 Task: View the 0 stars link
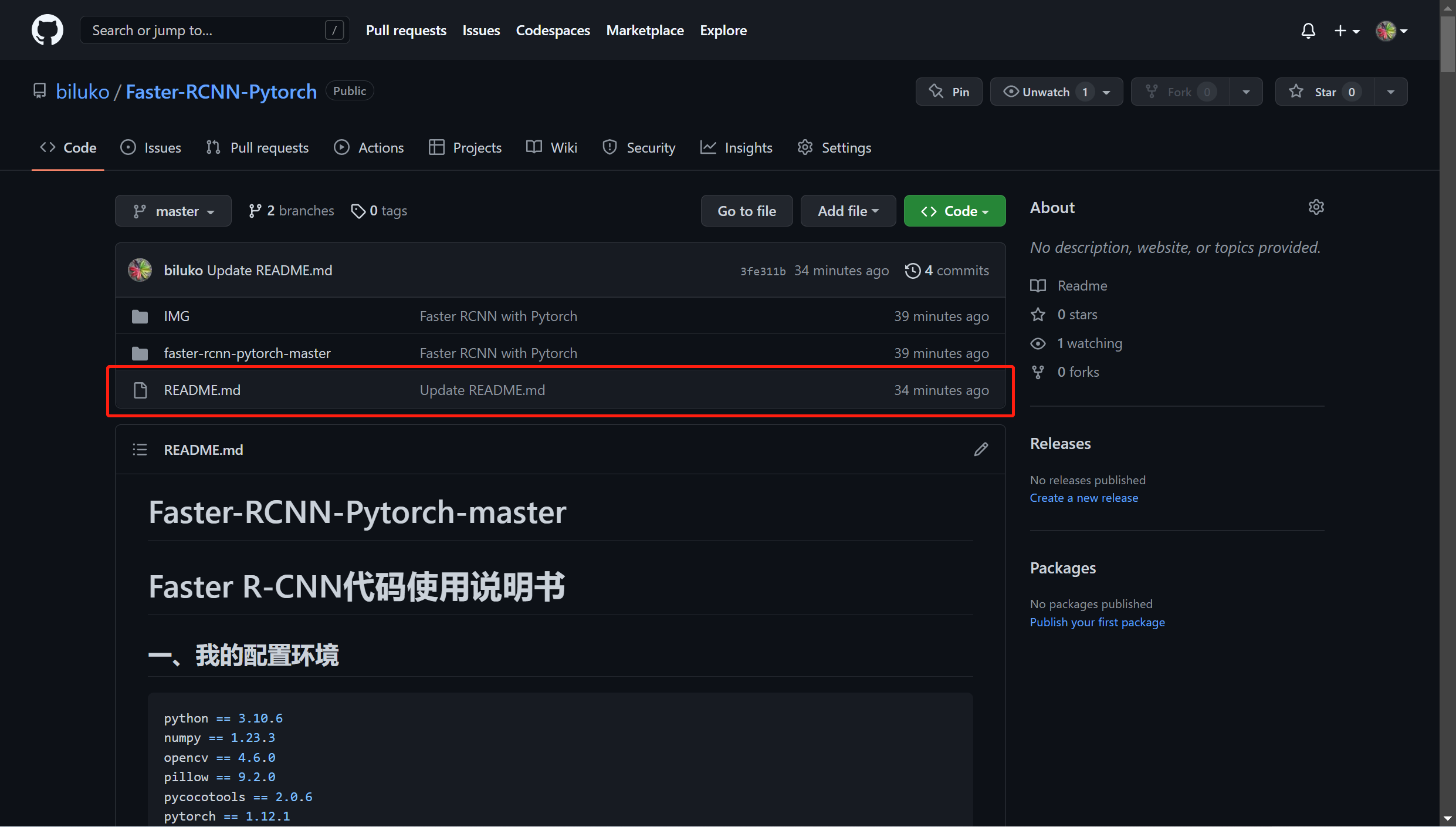pyautogui.click(x=1064, y=314)
